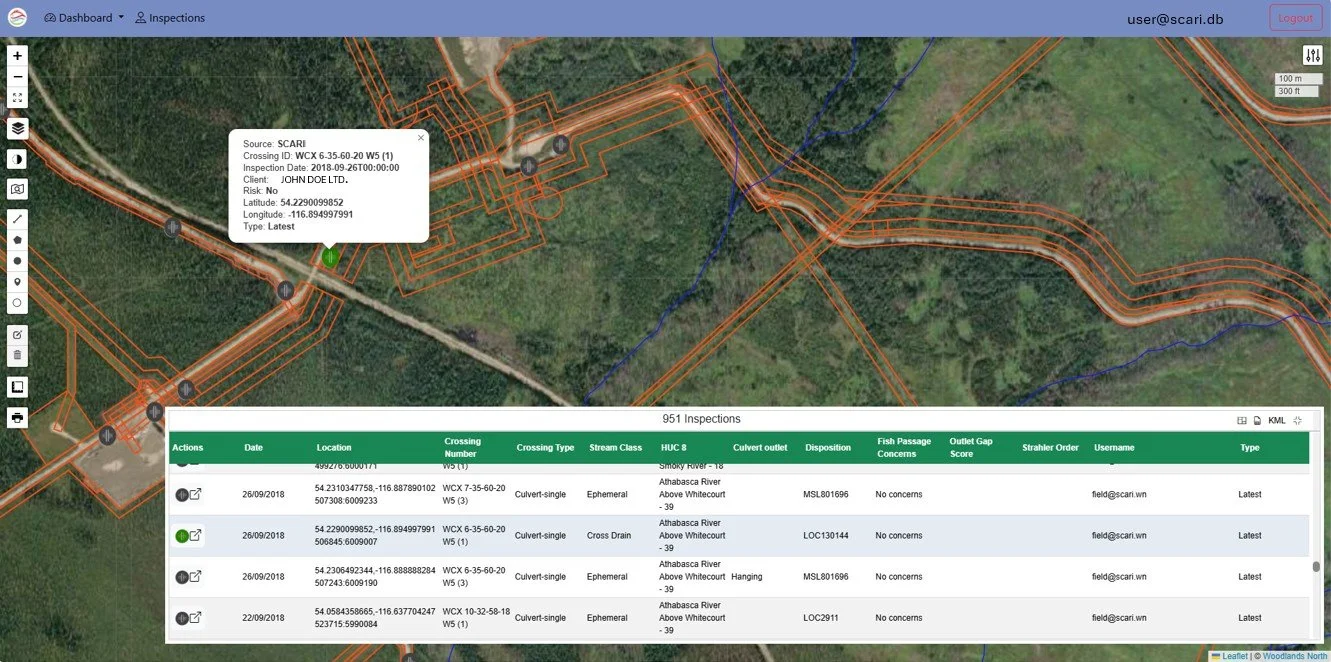
Task: Locate WCX 10-32-58-18 row on map
Action: [x=181, y=618]
